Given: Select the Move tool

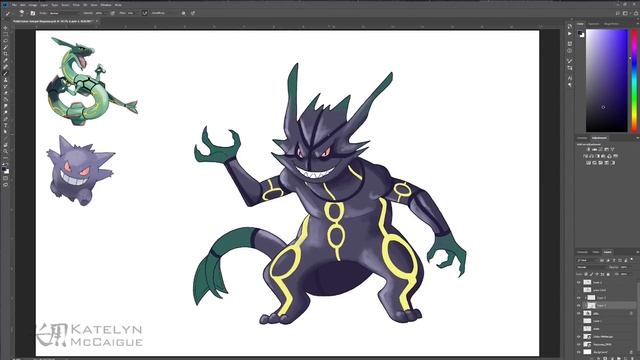Looking at the screenshot, I should click(5, 28).
